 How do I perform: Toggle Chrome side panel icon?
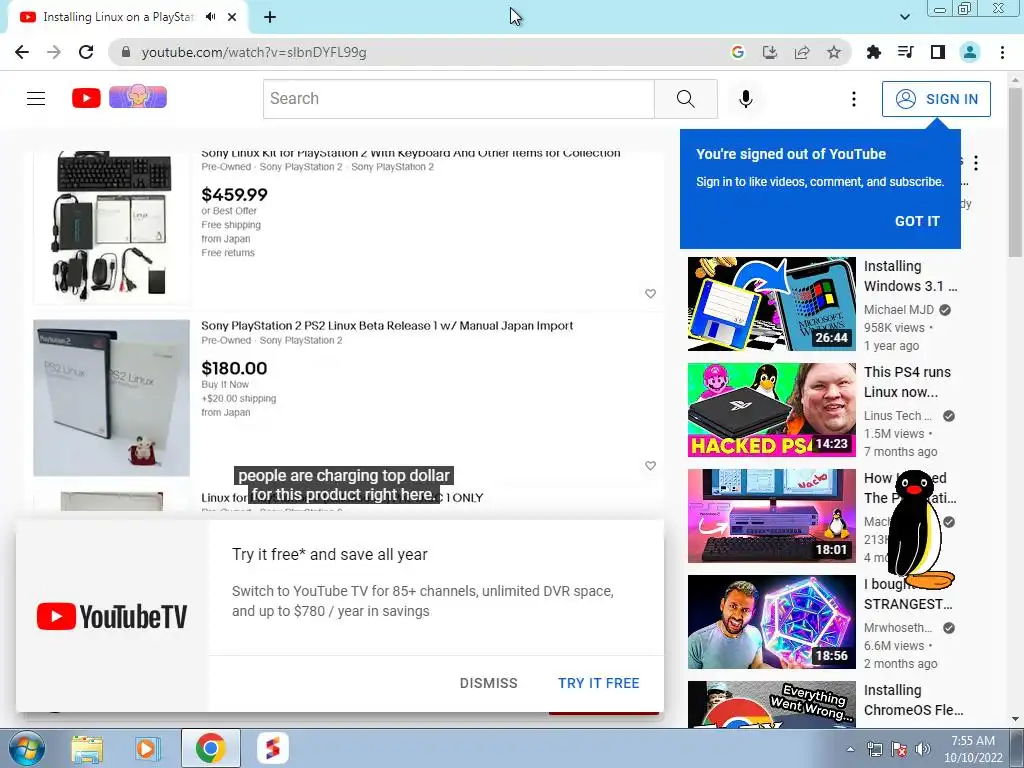point(938,52)
